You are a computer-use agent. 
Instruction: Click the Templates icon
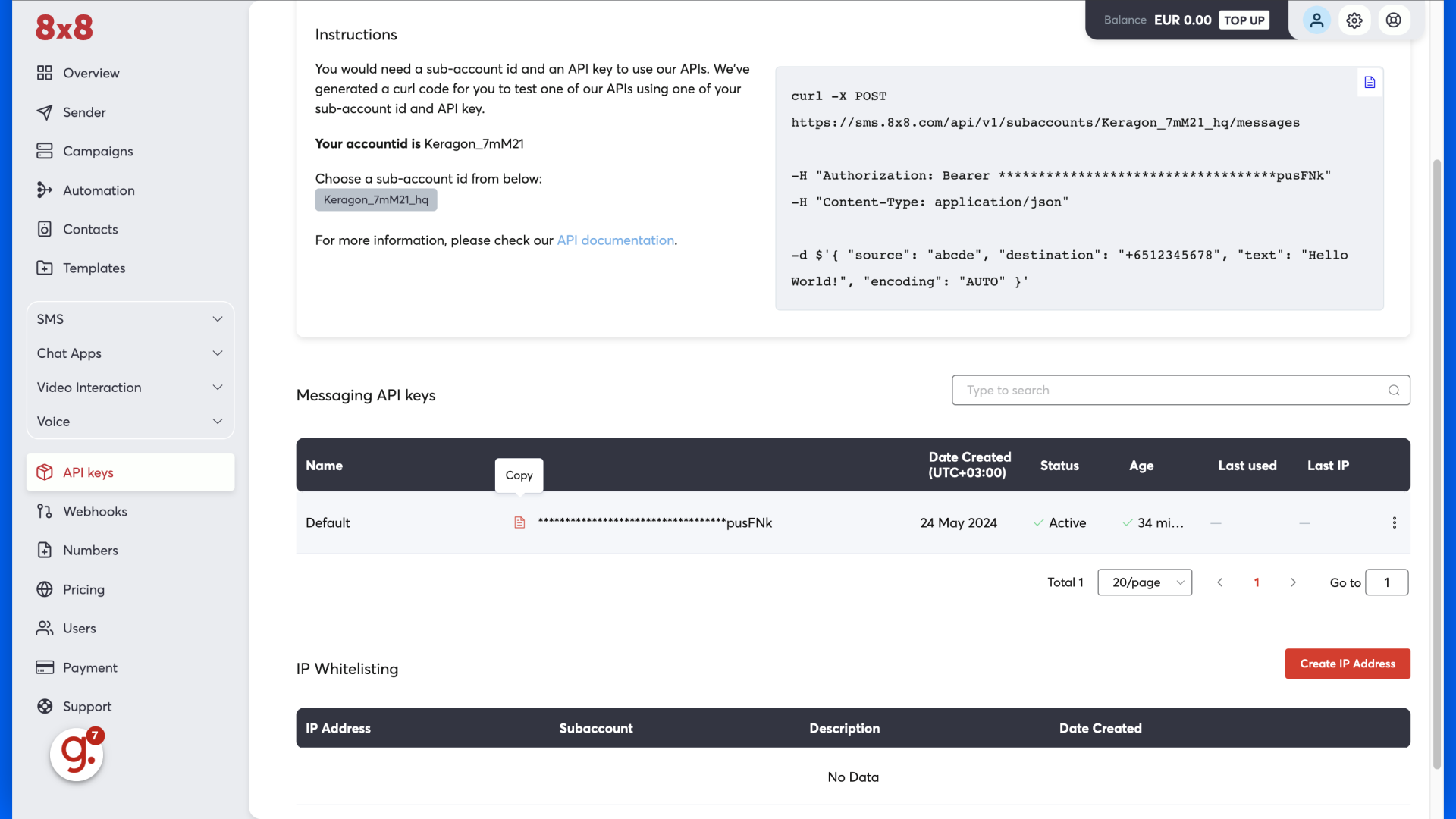[x=45, y=268]
